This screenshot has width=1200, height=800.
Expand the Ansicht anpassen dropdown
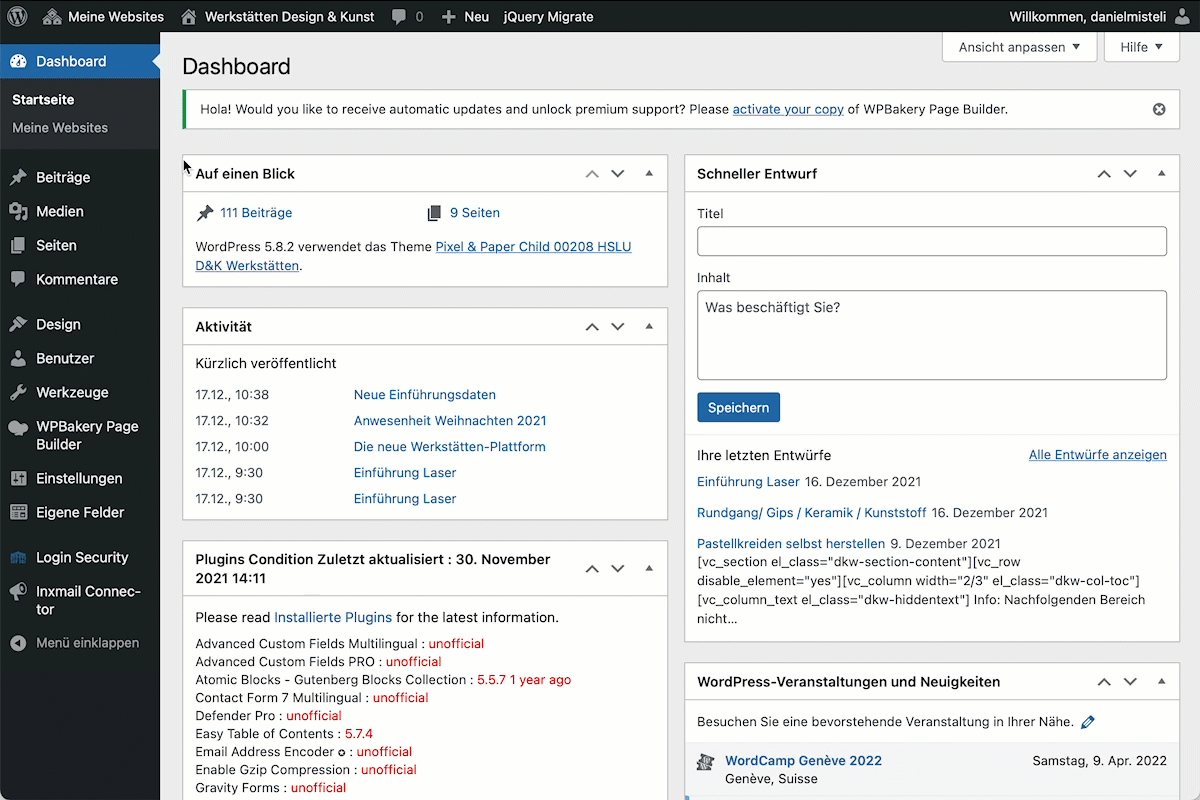tap(1019, 47)
